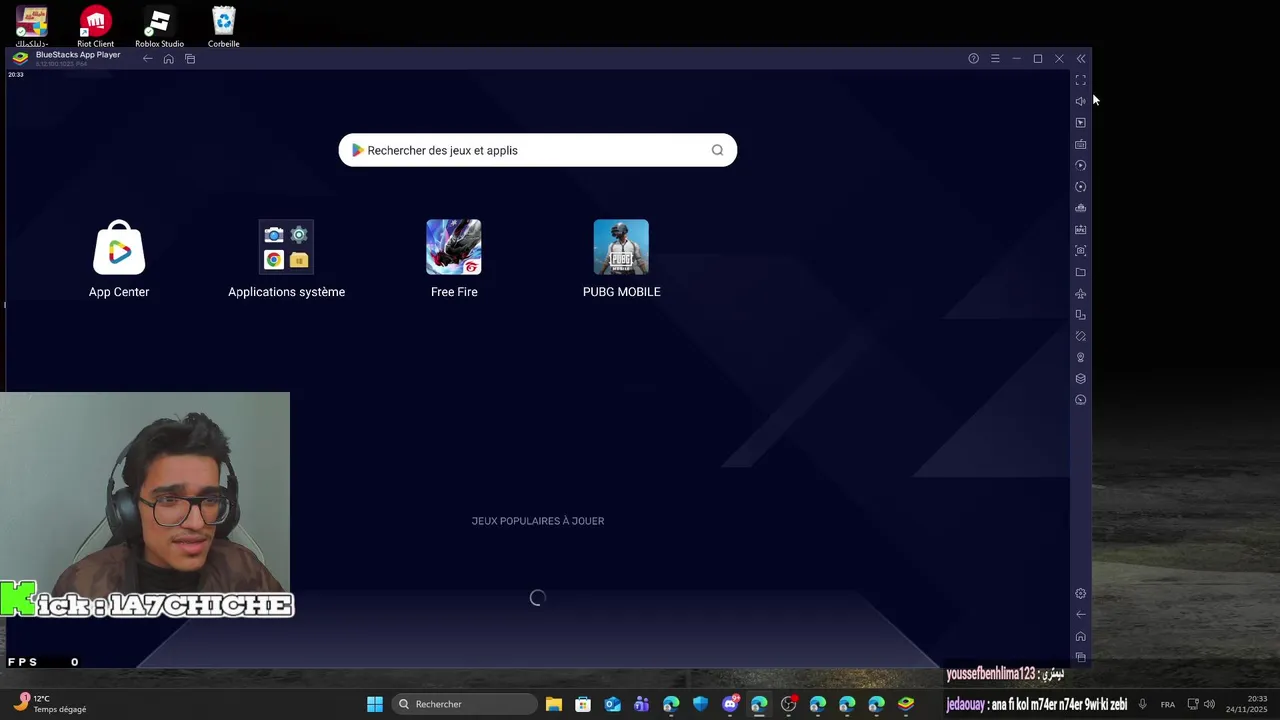
Task: Open the media folder in the side toolbar
Action: click(1080, 272)
